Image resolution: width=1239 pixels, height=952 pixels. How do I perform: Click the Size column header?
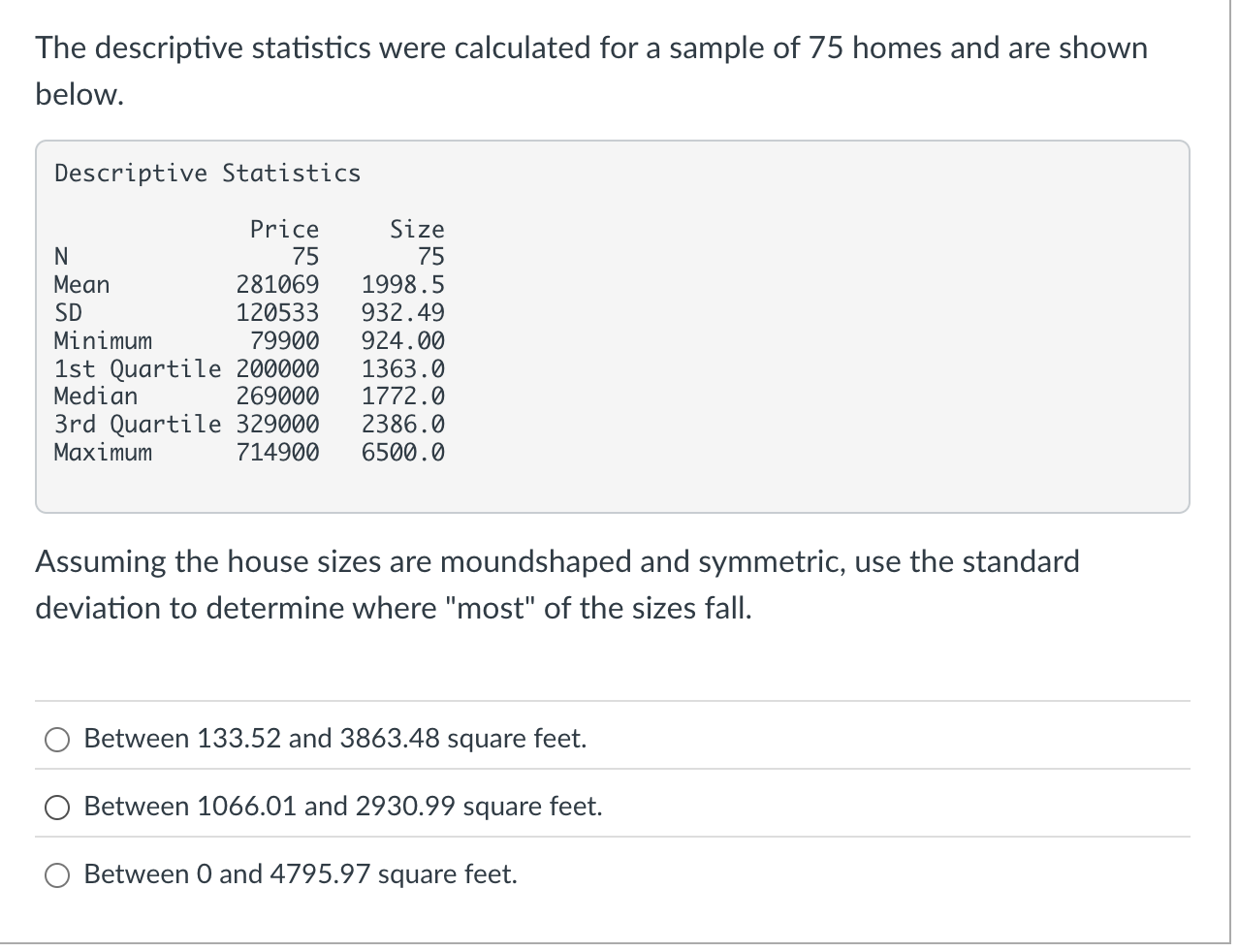[417, 229]
